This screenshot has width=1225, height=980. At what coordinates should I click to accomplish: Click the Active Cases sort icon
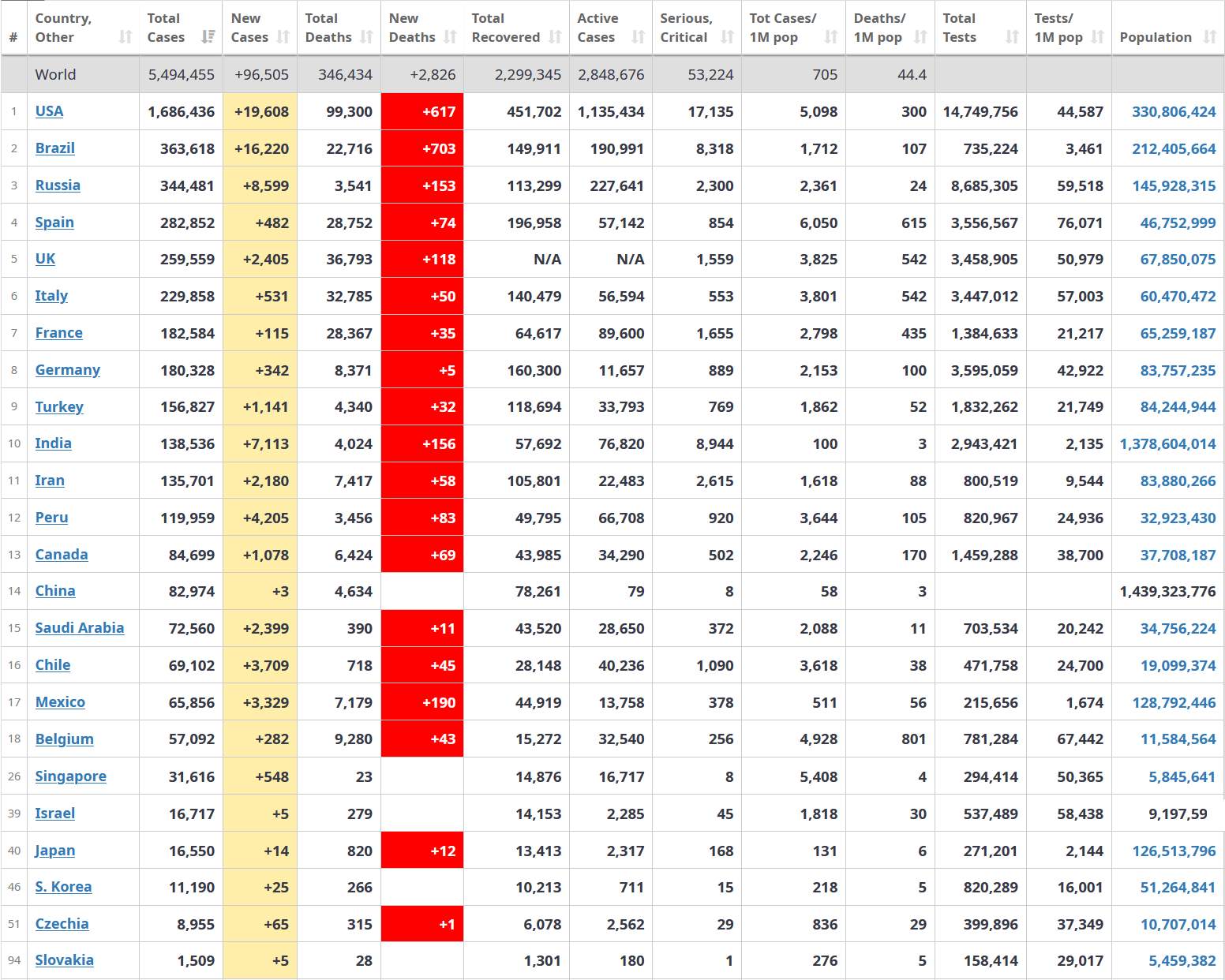pos(639,37)
